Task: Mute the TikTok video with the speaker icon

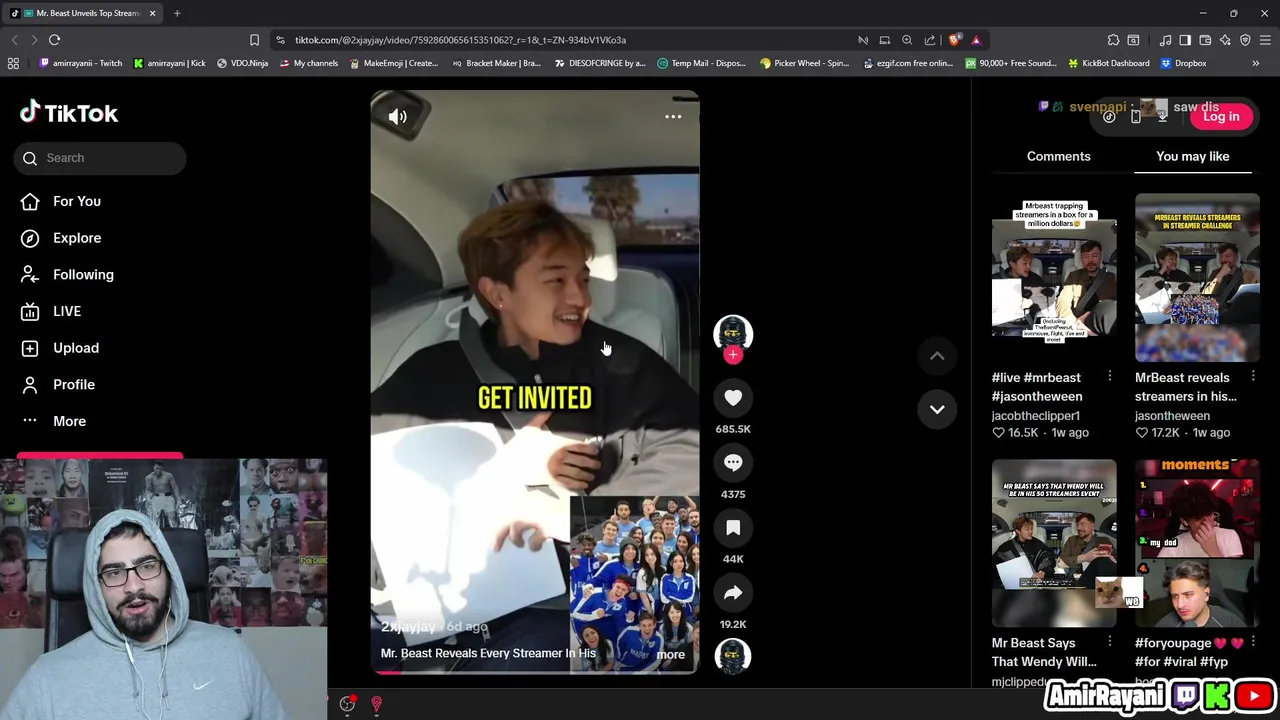Action: (x=397, y=117)
